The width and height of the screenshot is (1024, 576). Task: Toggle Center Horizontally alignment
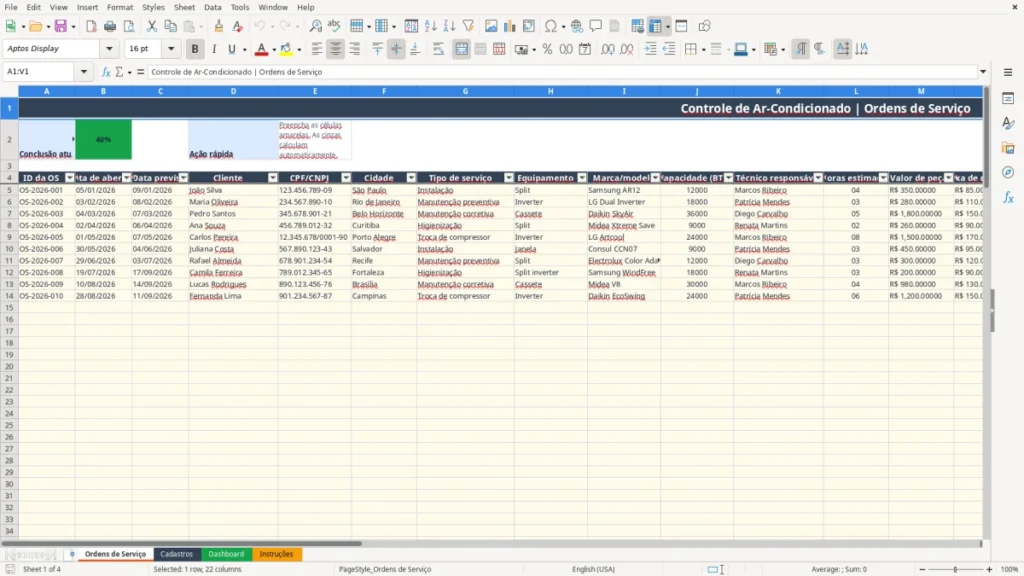click(336, 49)
